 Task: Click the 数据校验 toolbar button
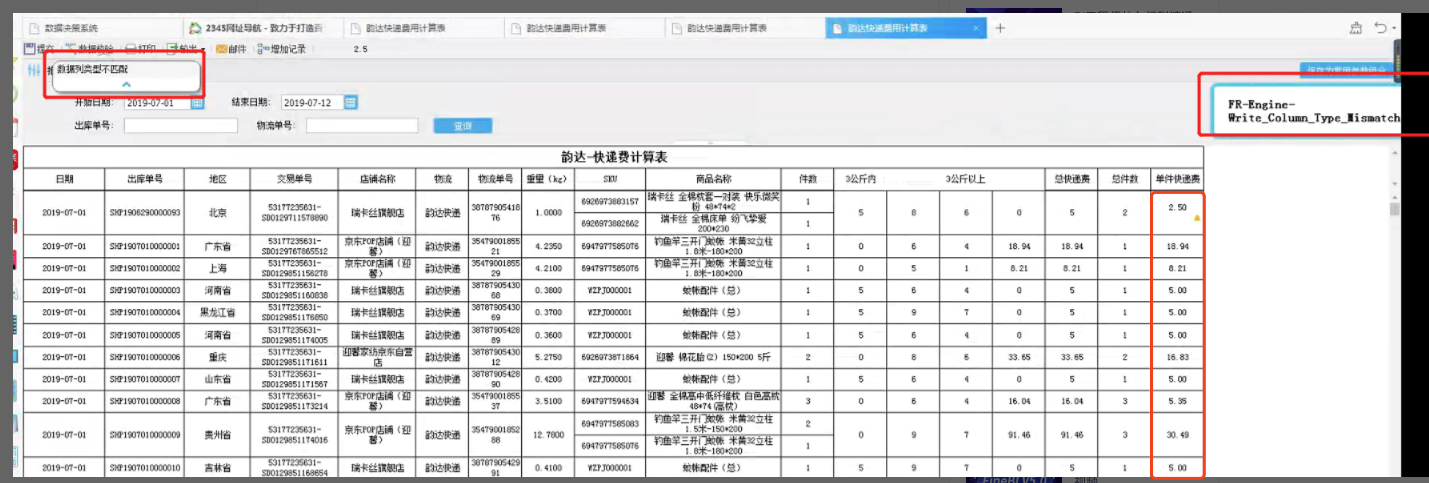coord(88,48)
